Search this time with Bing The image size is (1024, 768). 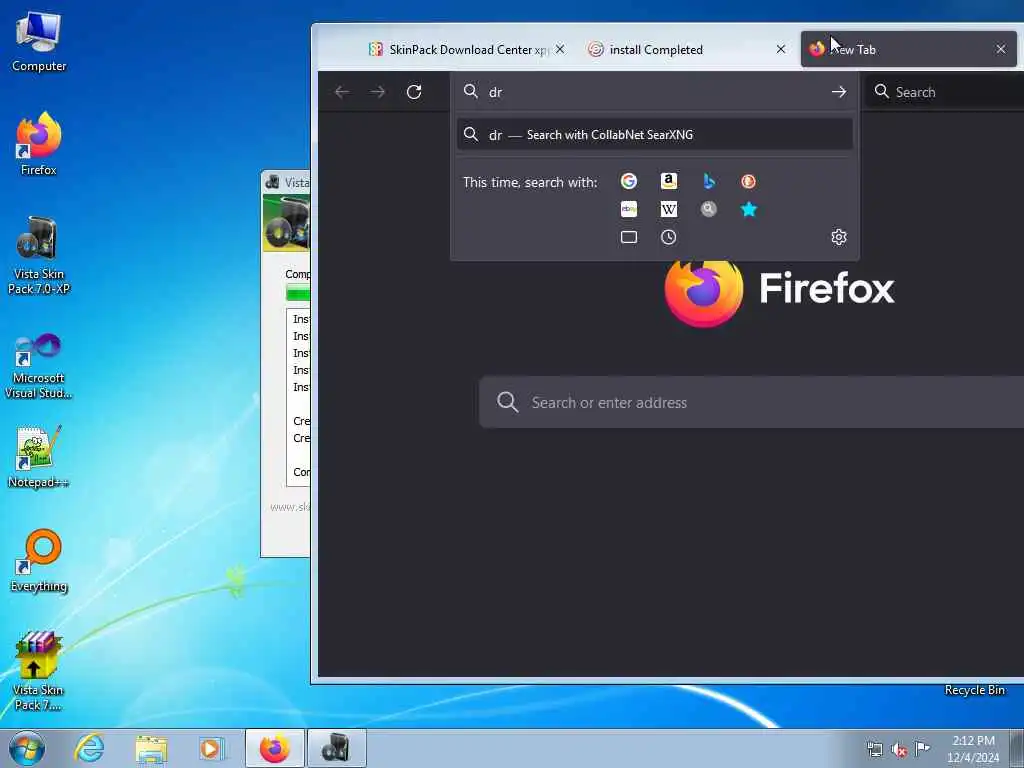[x=709, y=181]
